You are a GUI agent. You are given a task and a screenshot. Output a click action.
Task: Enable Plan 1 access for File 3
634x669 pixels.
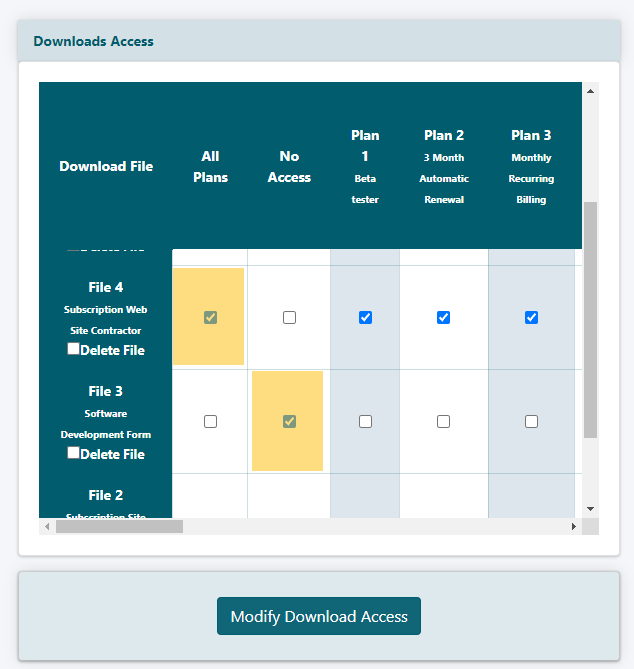pos(365,422)
